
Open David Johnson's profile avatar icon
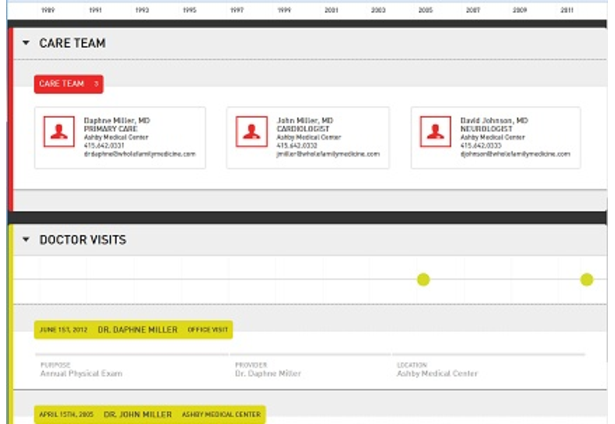435,132
